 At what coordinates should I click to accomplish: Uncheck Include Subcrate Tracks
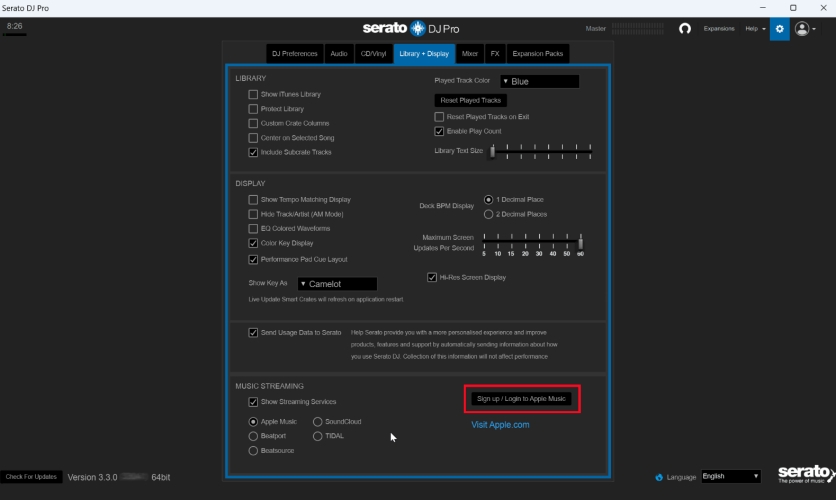[253, 152]
